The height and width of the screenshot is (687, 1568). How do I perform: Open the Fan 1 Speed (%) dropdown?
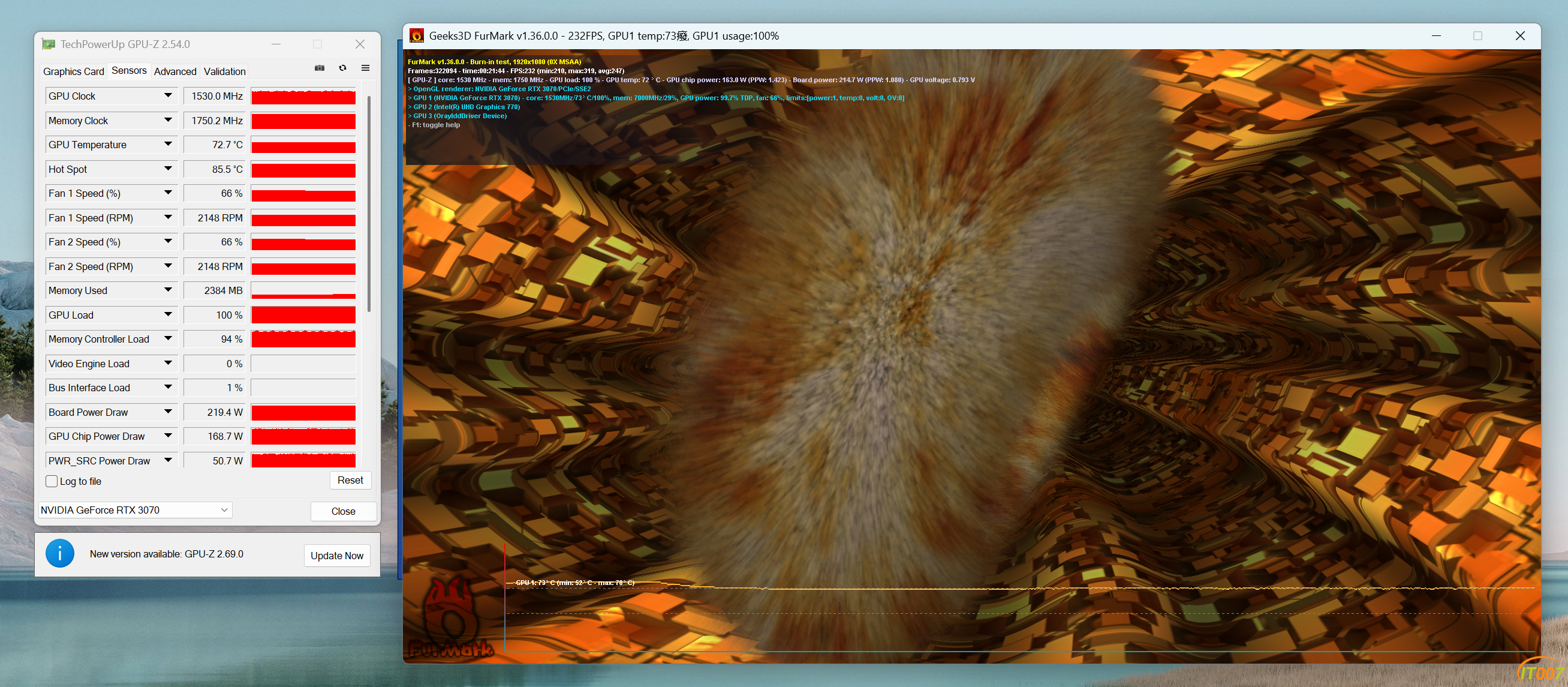click(x=168, y=193)
